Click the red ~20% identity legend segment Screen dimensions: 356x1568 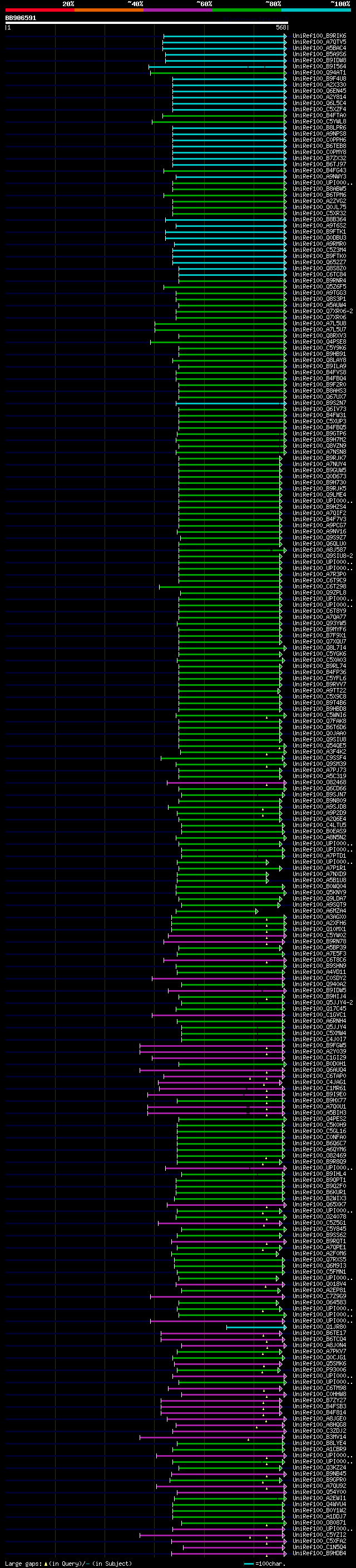pyautogui.click(x=40, y=10)
